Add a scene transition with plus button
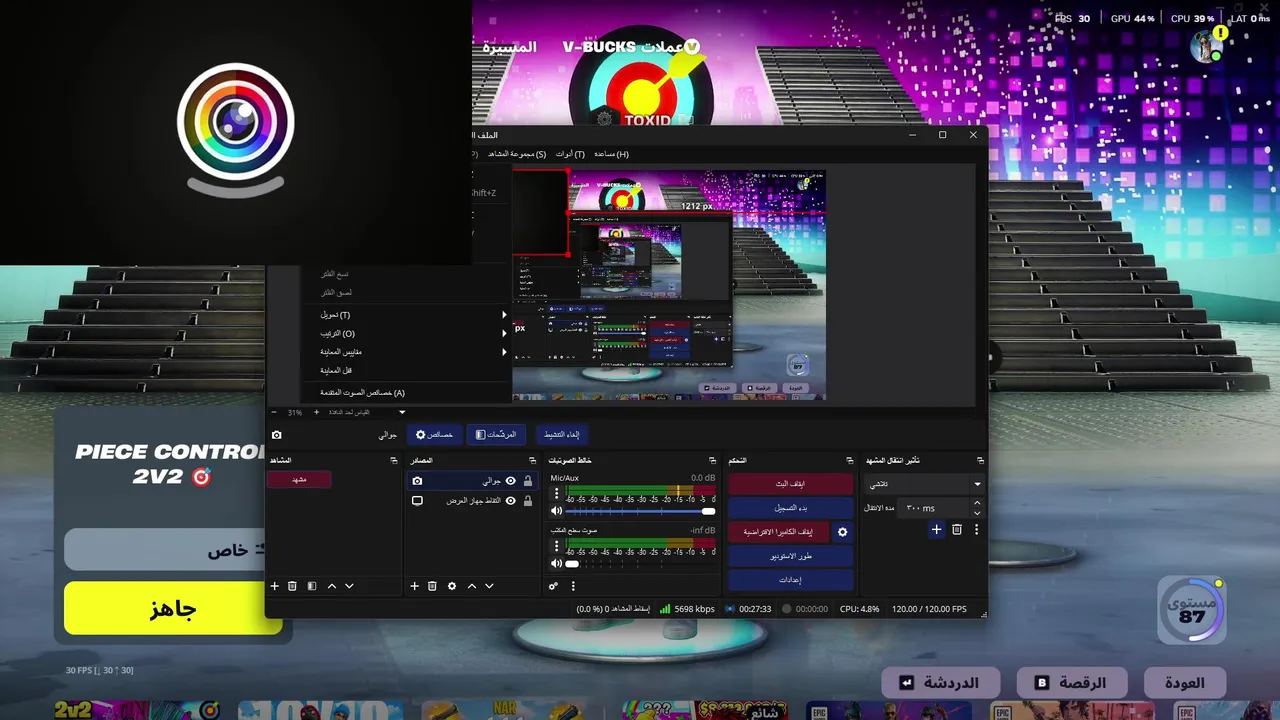Screen dimensions: 1280x720 click(936, 529)
